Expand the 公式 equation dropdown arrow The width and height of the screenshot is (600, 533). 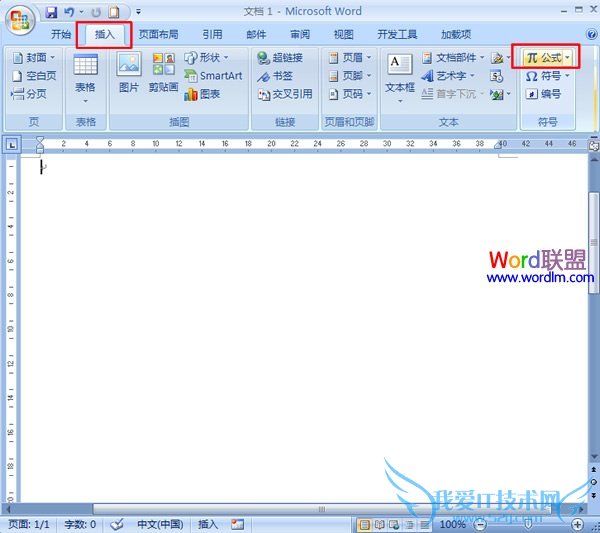(567, 58)
